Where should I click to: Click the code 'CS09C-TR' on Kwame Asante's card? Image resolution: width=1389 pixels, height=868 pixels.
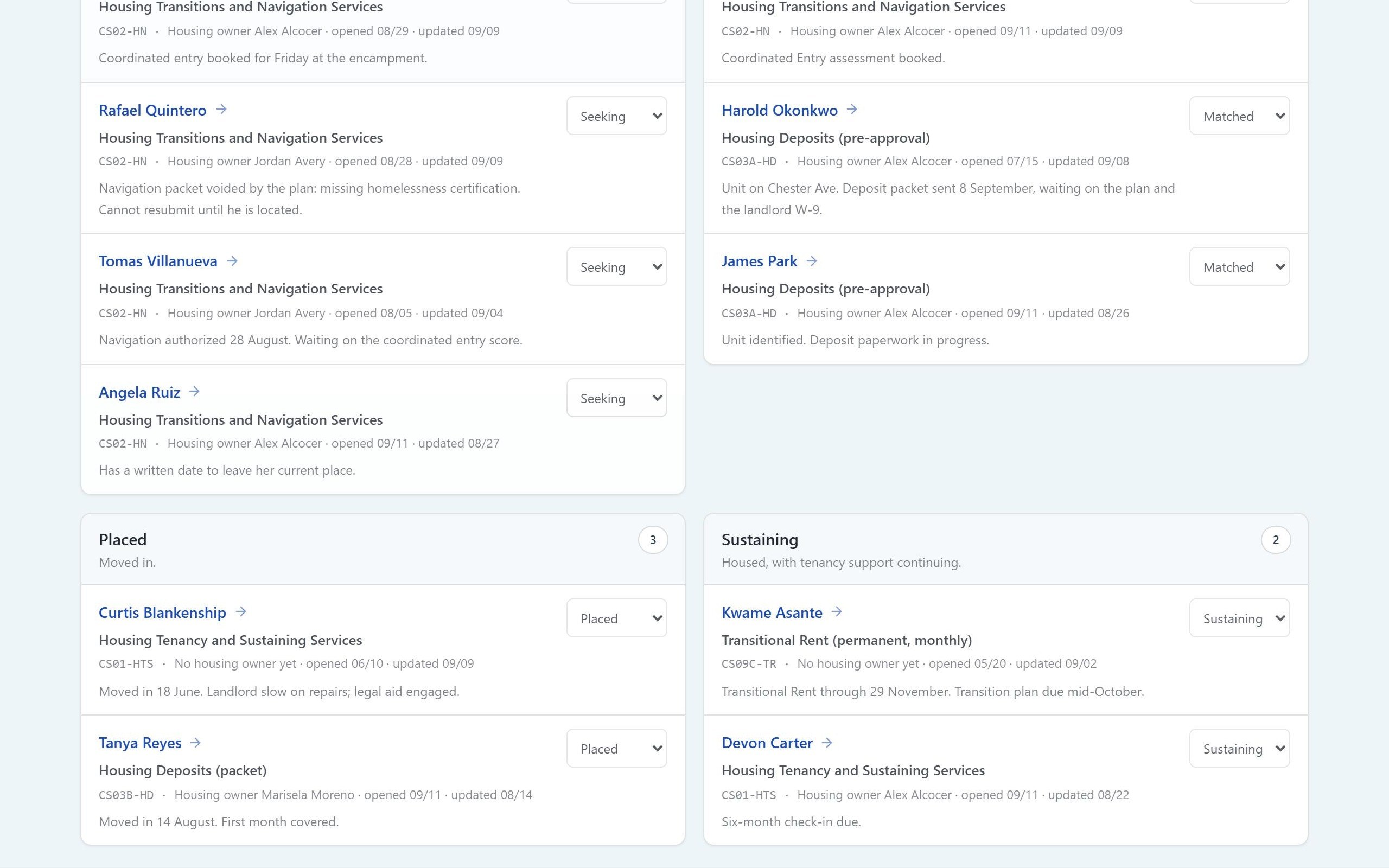click(x=748, y=663)
